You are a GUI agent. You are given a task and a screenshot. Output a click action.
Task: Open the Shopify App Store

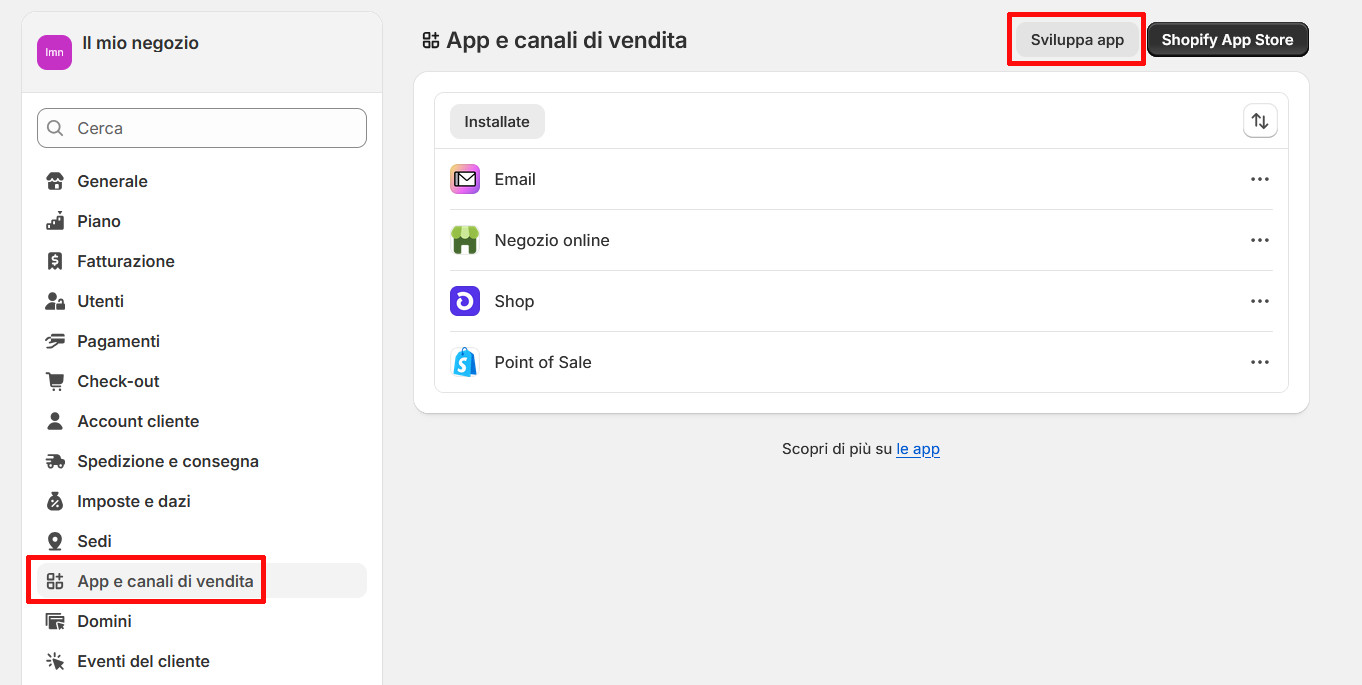(1227, 40)
